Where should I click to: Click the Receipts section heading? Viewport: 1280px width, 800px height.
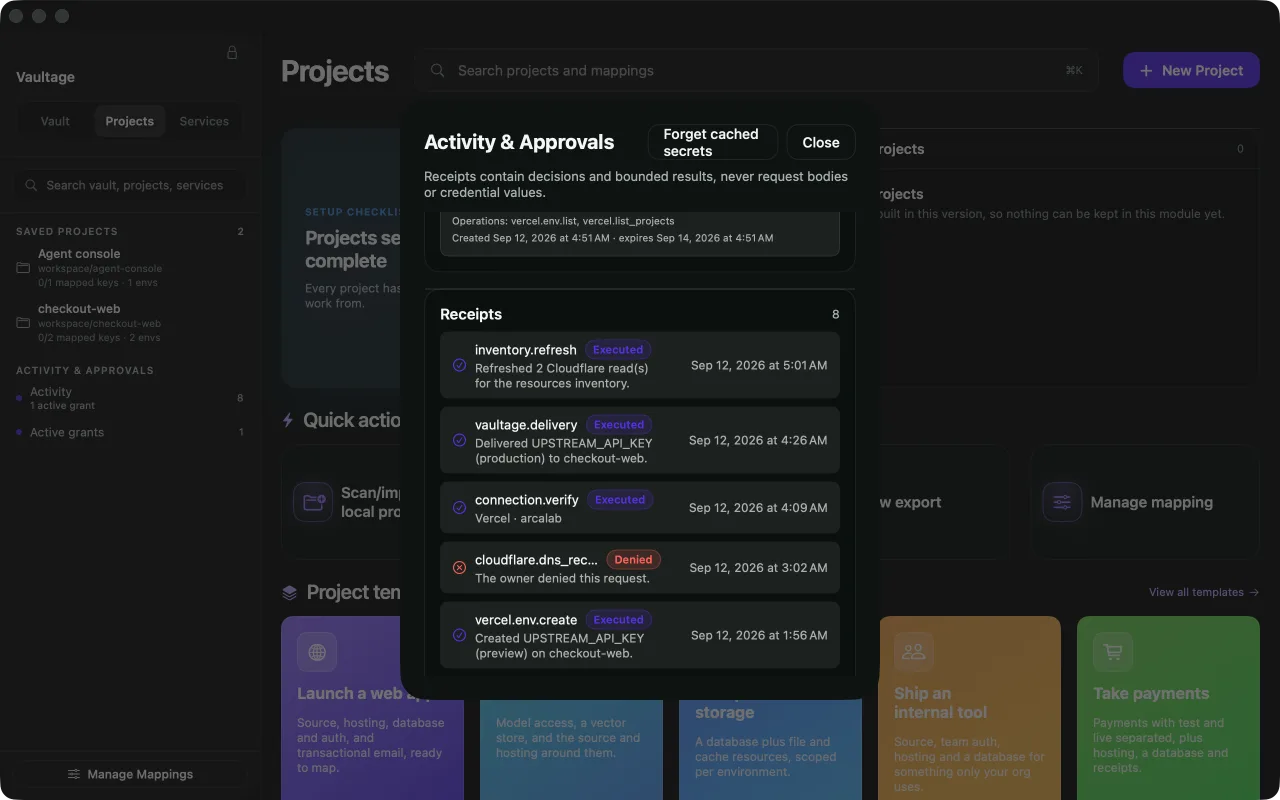[471, 314]
